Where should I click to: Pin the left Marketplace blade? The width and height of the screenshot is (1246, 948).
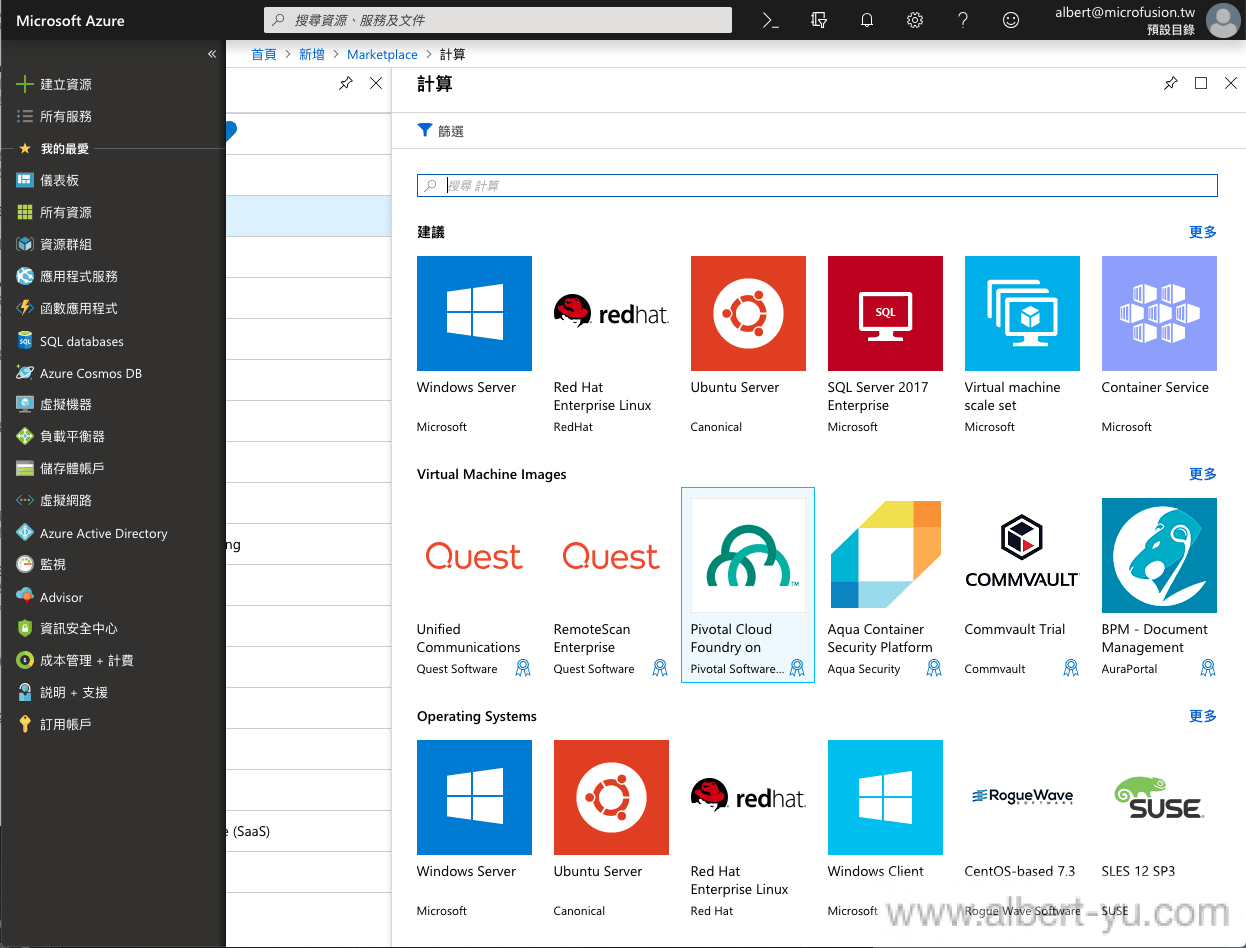click(x=346, y=84)
